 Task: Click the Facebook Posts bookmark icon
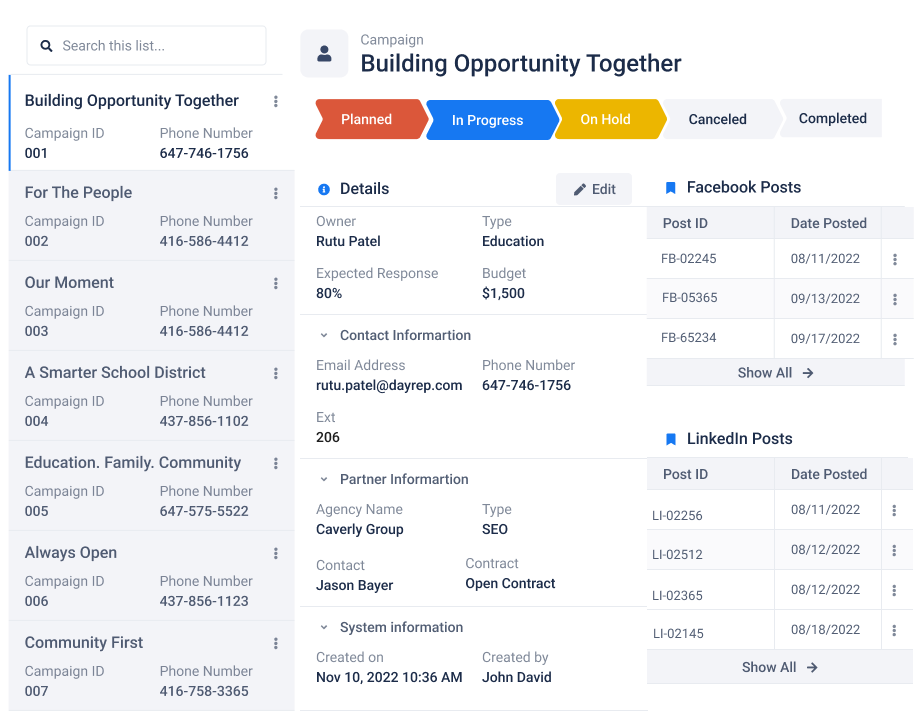[x=670, y=188]
